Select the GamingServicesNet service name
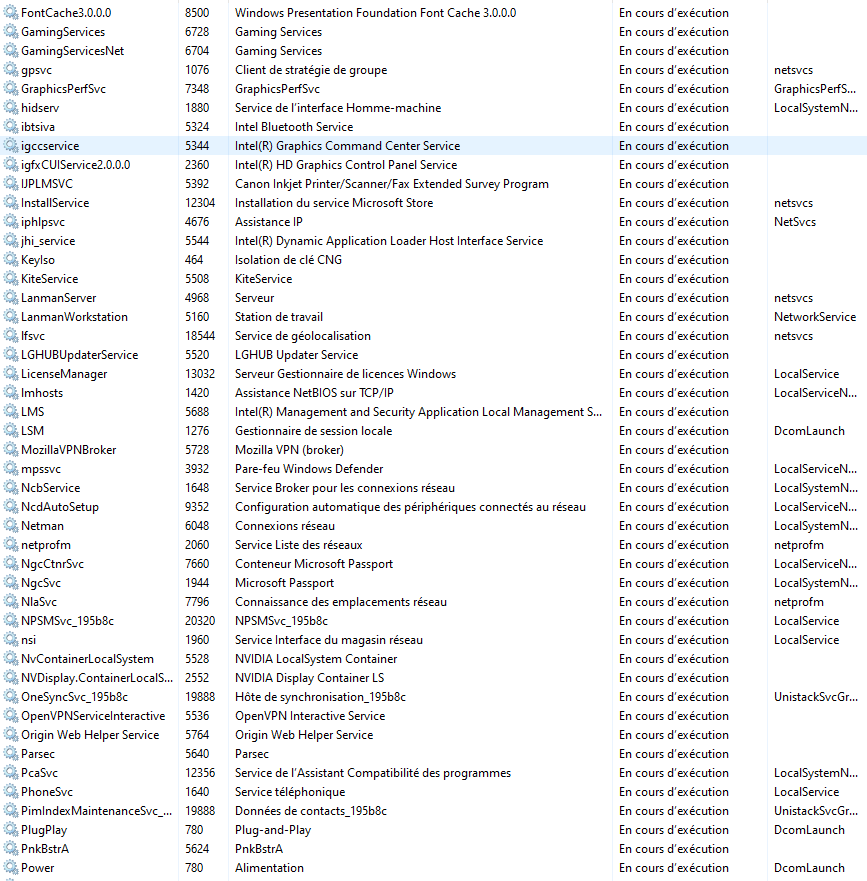Screen dimensions: 867x881 coord(72,51)
